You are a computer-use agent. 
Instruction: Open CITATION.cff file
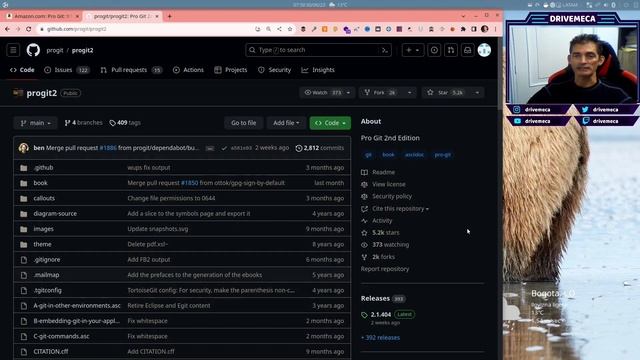51,351
